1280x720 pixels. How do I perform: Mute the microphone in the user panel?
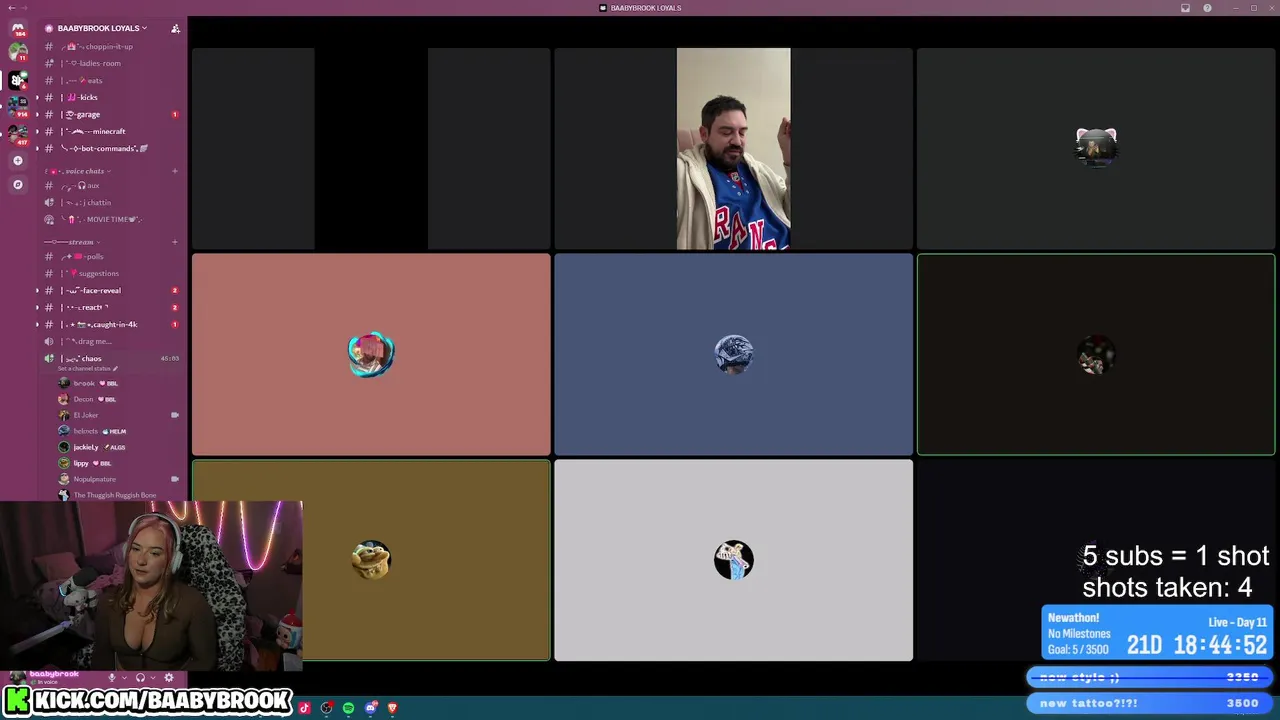click(x=112, y=678)
